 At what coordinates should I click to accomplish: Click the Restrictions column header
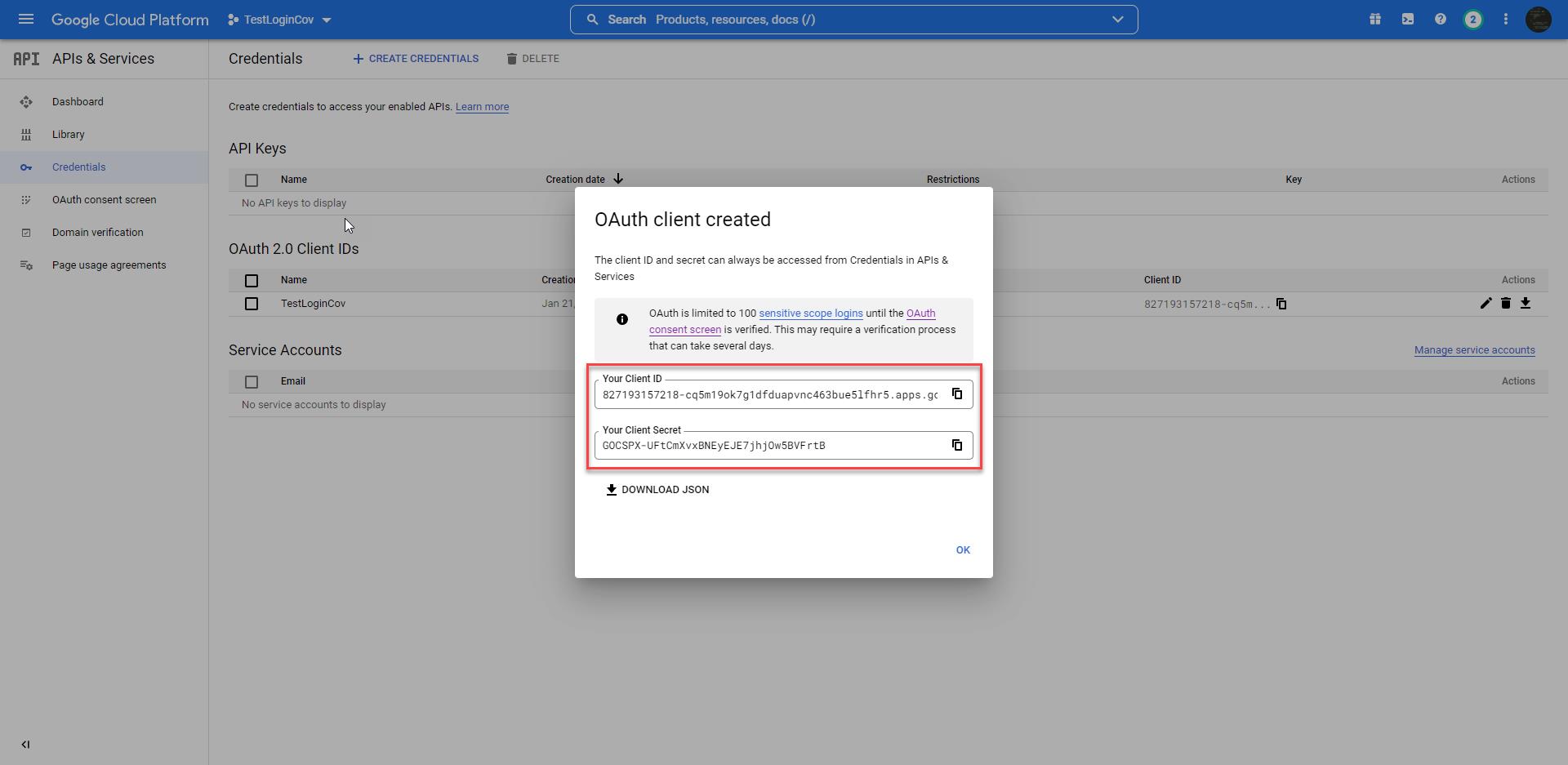(953, 180)
